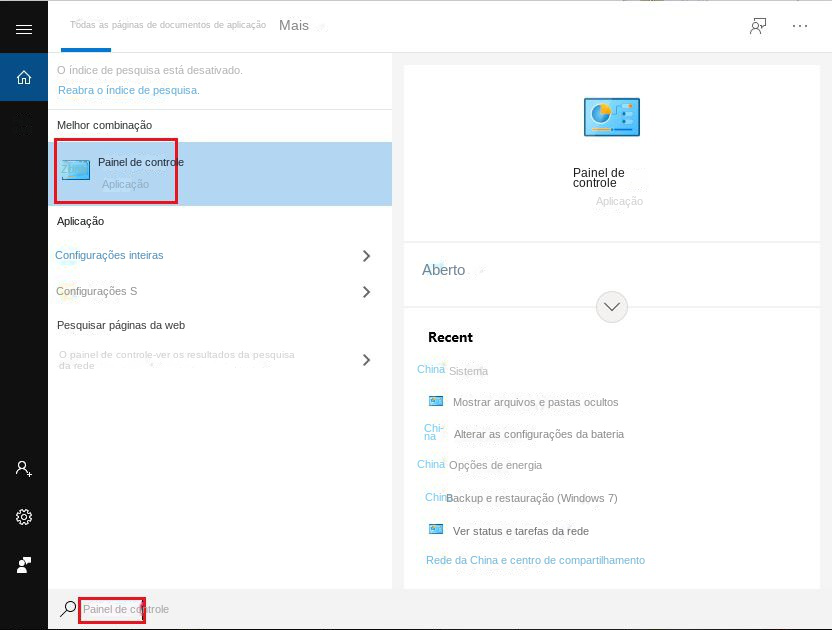
Task: Click the large Painel de controle icon preview
Action: [611, 116]
